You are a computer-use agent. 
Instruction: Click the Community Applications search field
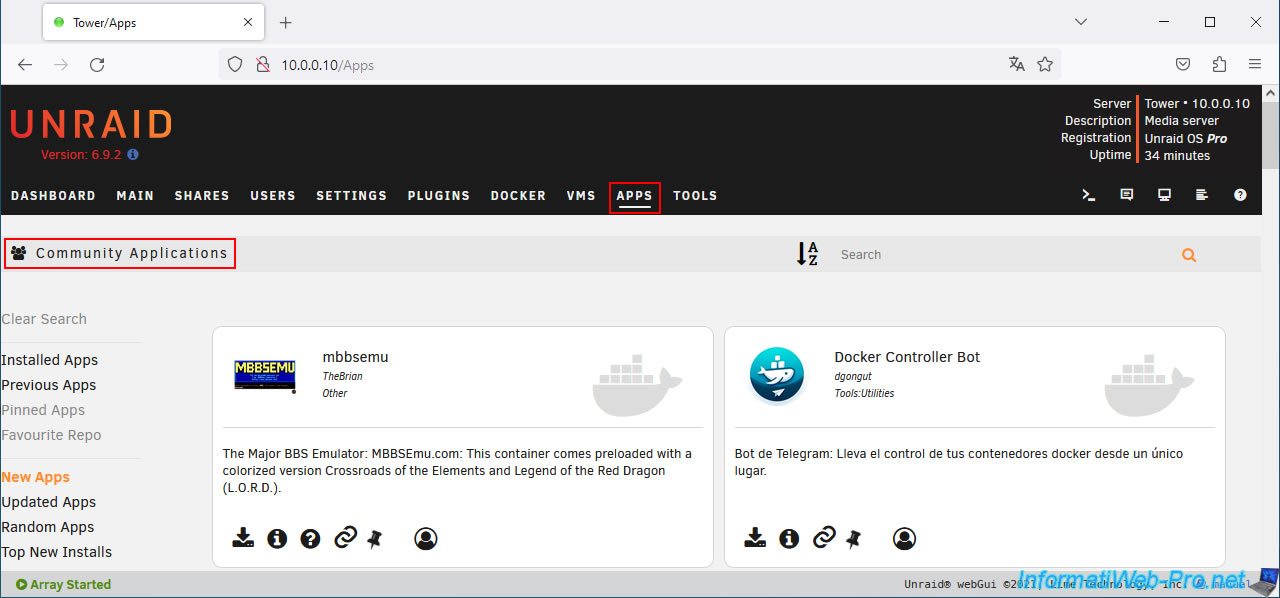click(x=1000, y=255)
